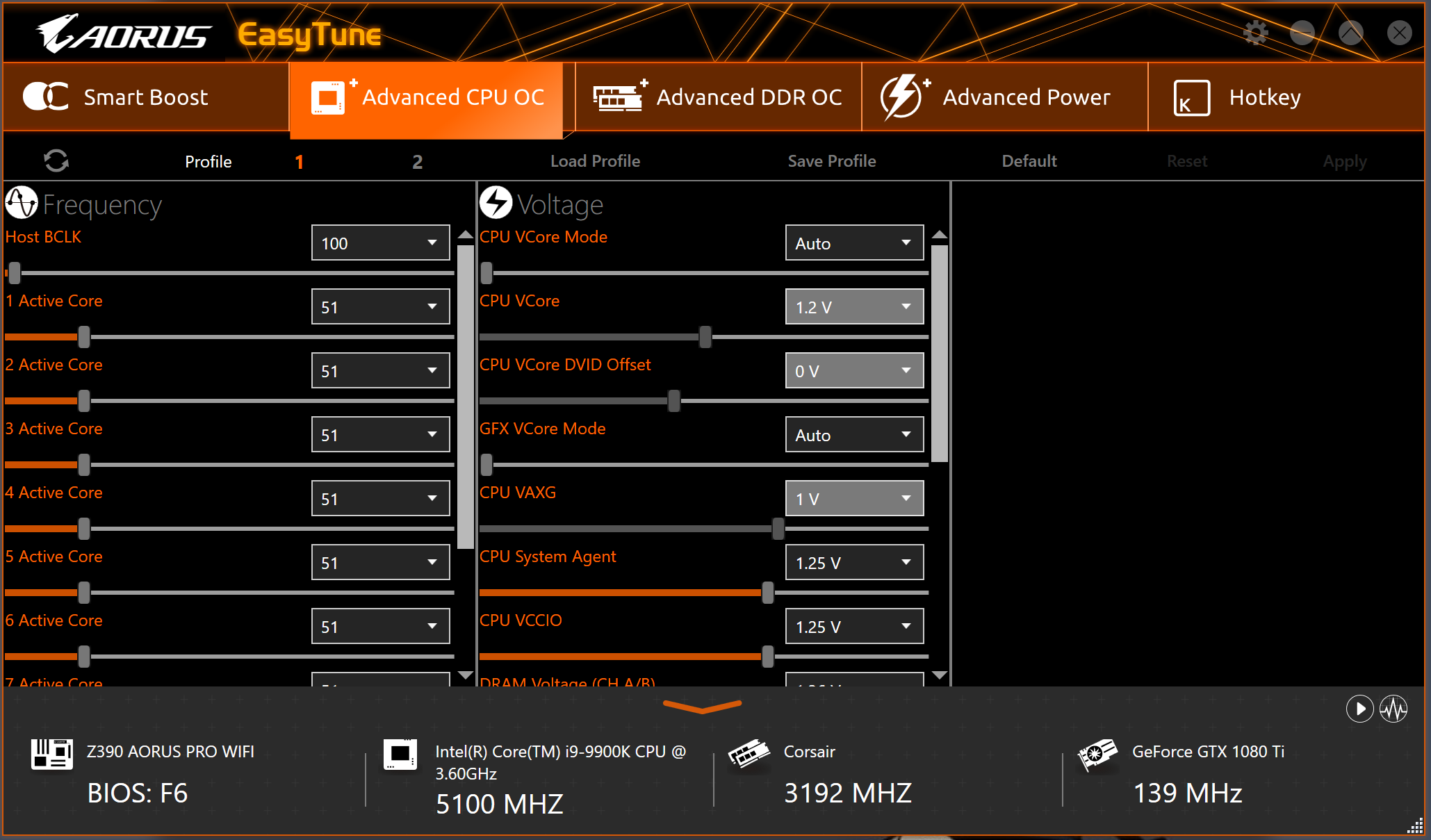The image size is (1431, 840).
Task: Click Load Profile
Action: 596,161
